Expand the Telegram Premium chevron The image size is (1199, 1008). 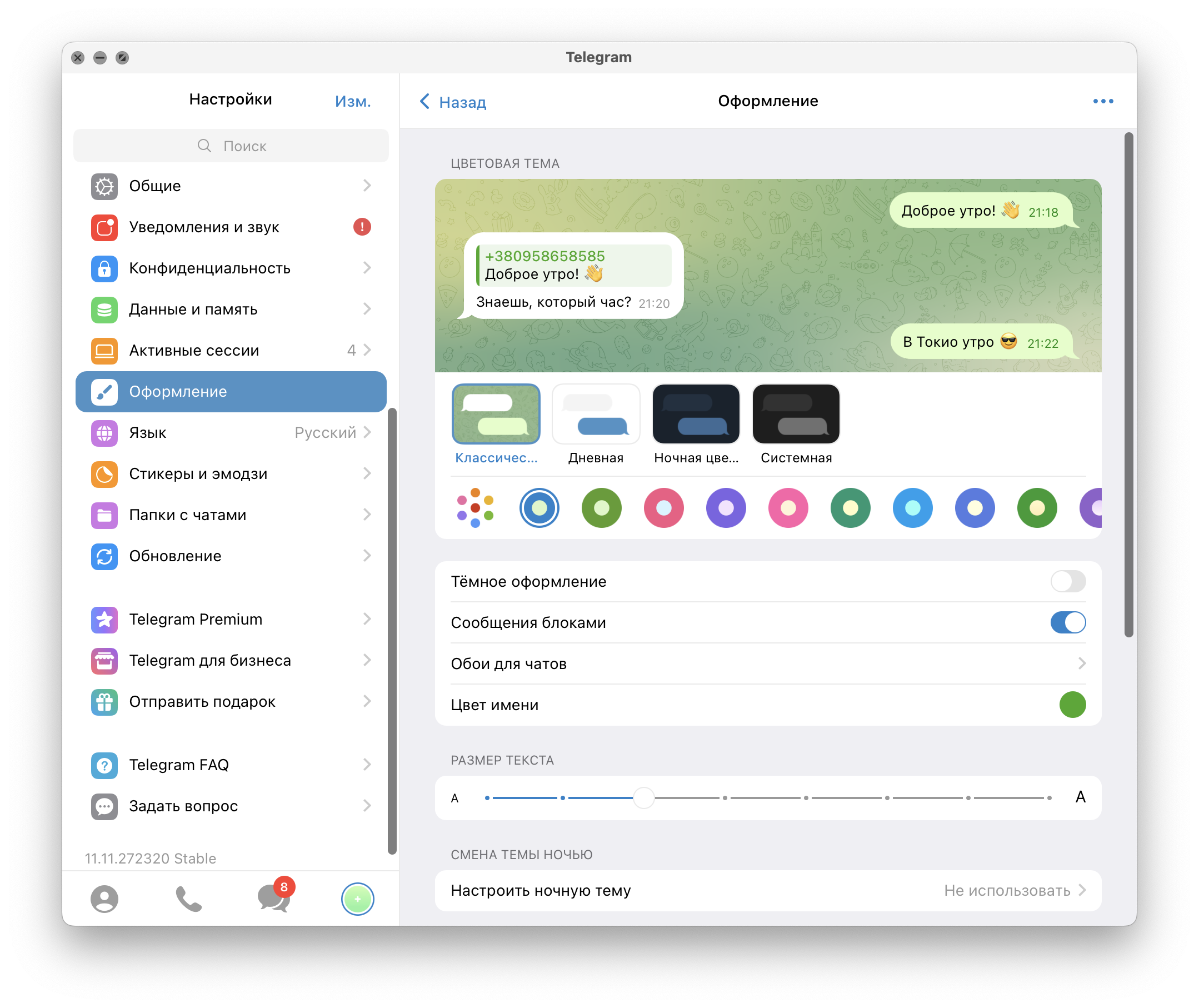tap(367, 620)
